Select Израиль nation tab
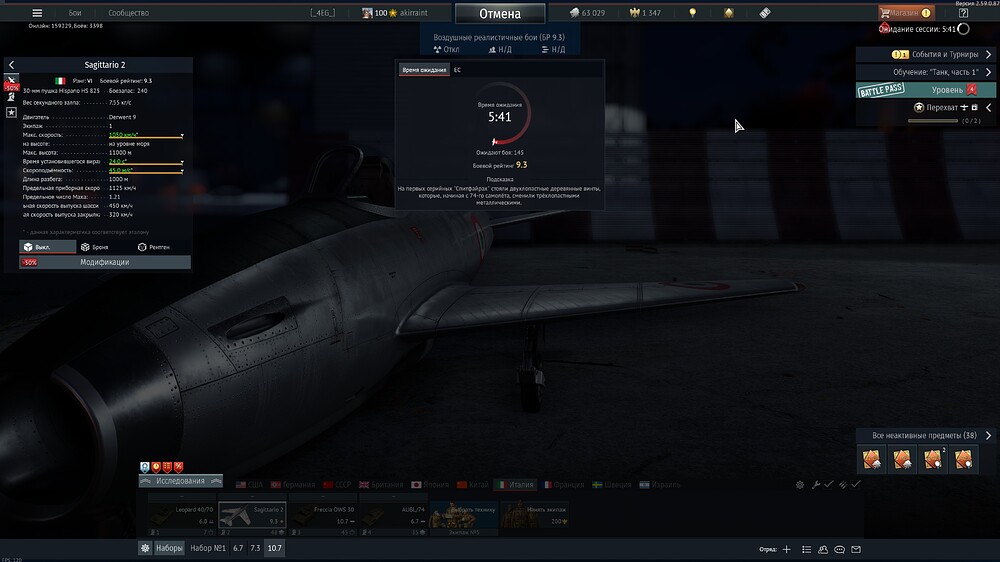The width and height of the screenshot is (1000, 562). tap(660, 485)
